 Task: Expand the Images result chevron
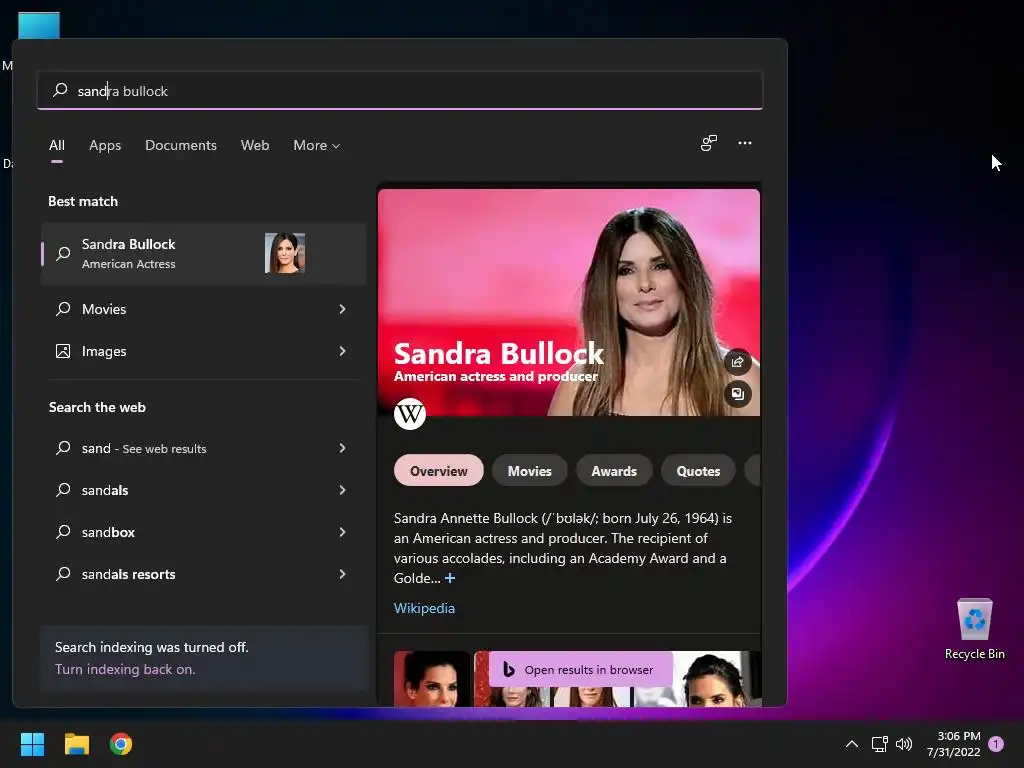pyautogui.click(x=342, y=351)
